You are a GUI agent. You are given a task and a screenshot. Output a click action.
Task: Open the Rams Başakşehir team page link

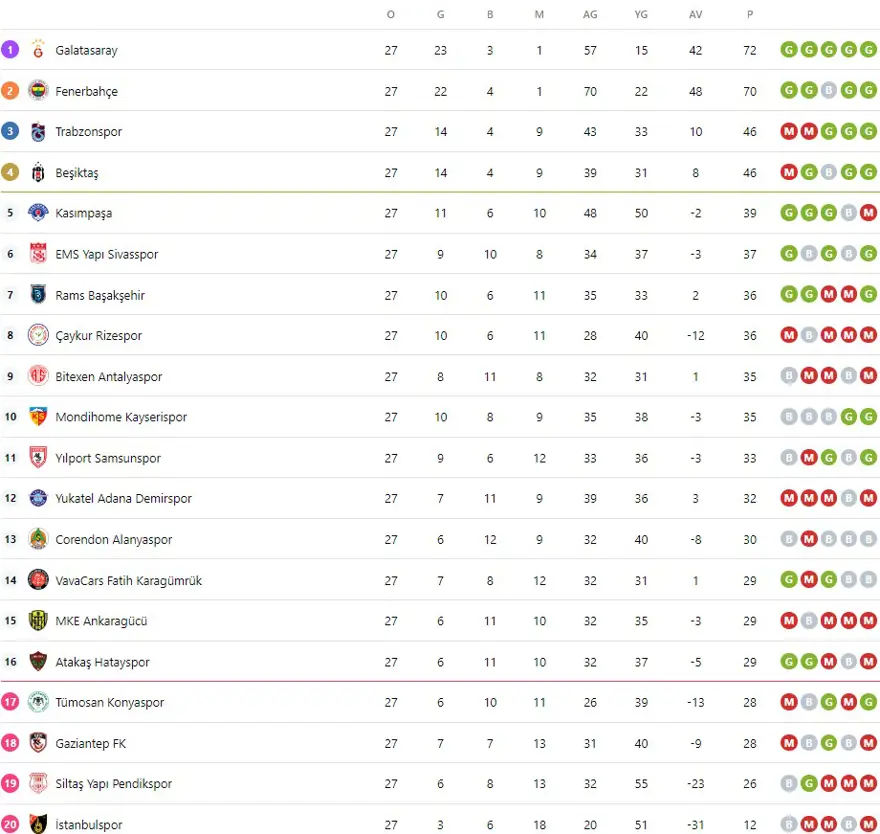101,295
